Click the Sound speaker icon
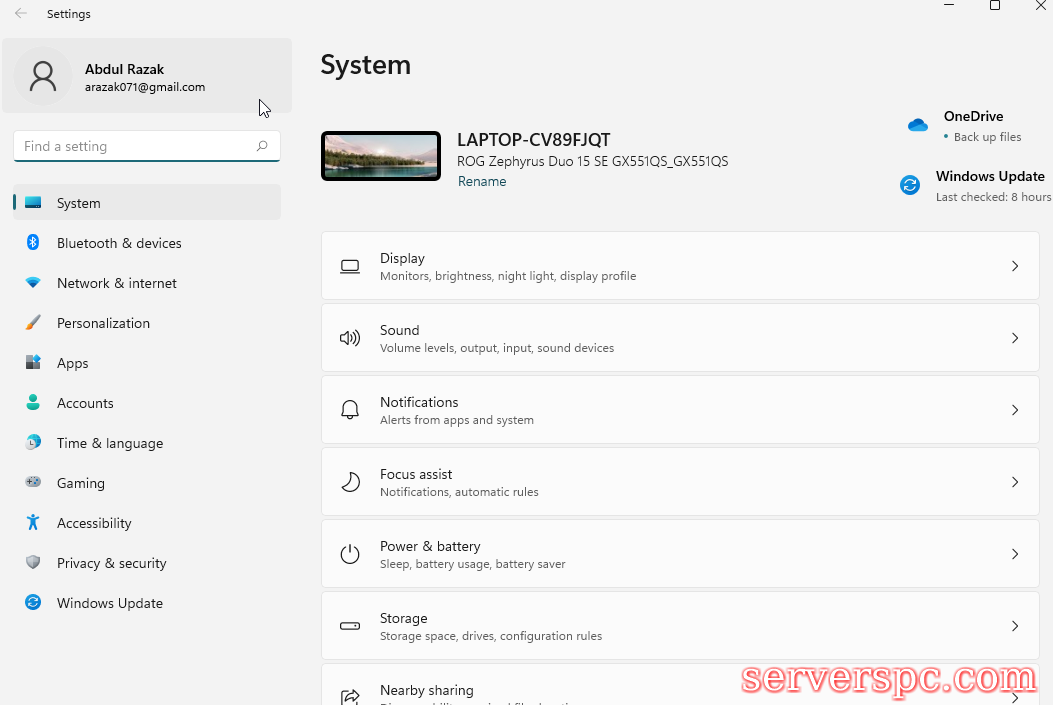 coord(350,338)
